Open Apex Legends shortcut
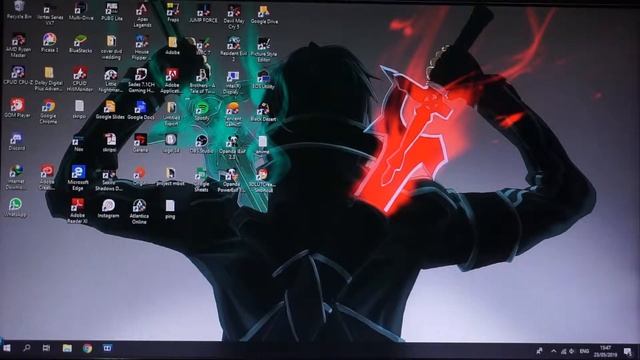This screenshot has width=640, height=360. (142, 15)
